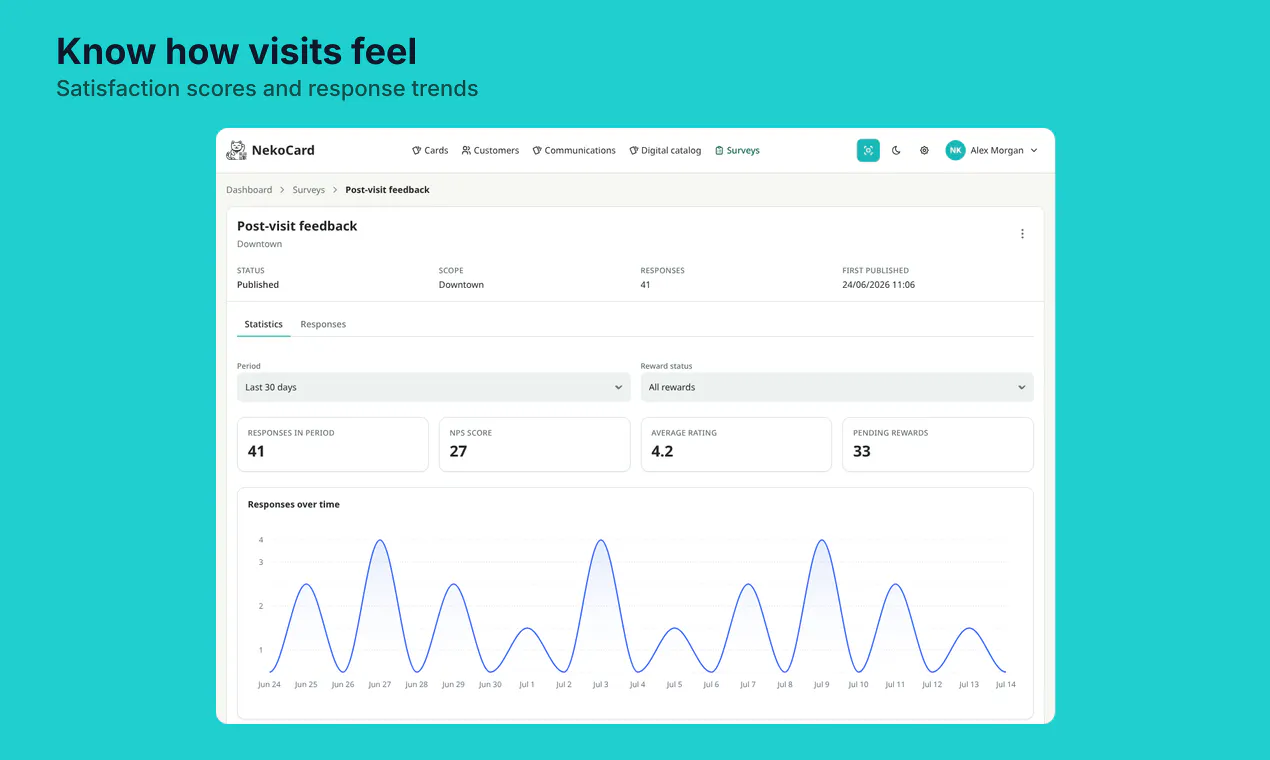1270x760 pixels.
Task: Click the Responses in period card
Action: pyautogui.click(x=333, y=444)
